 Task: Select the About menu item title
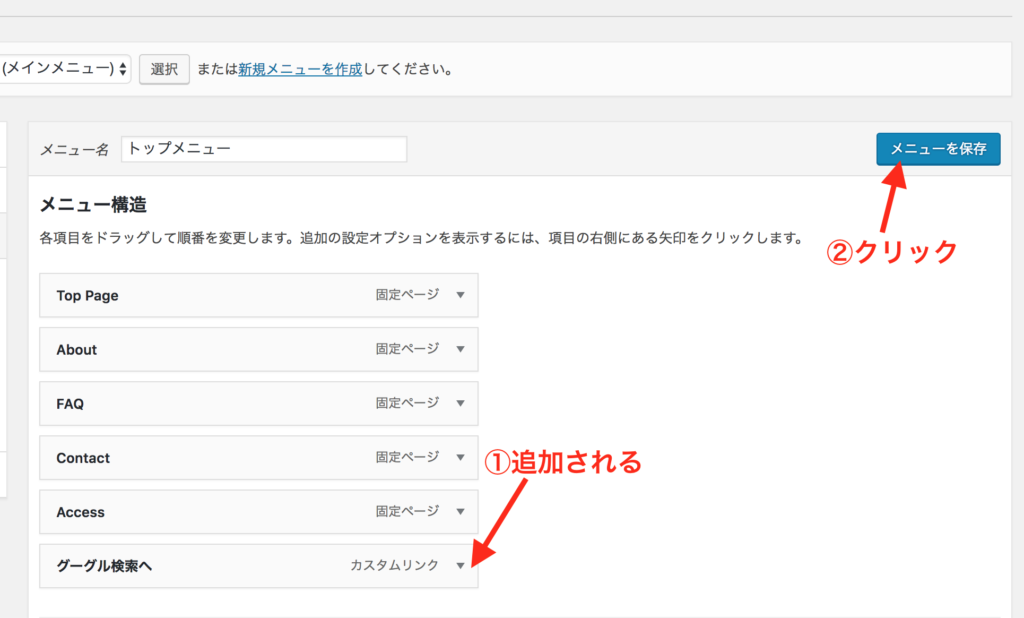(x=77, y=350)
